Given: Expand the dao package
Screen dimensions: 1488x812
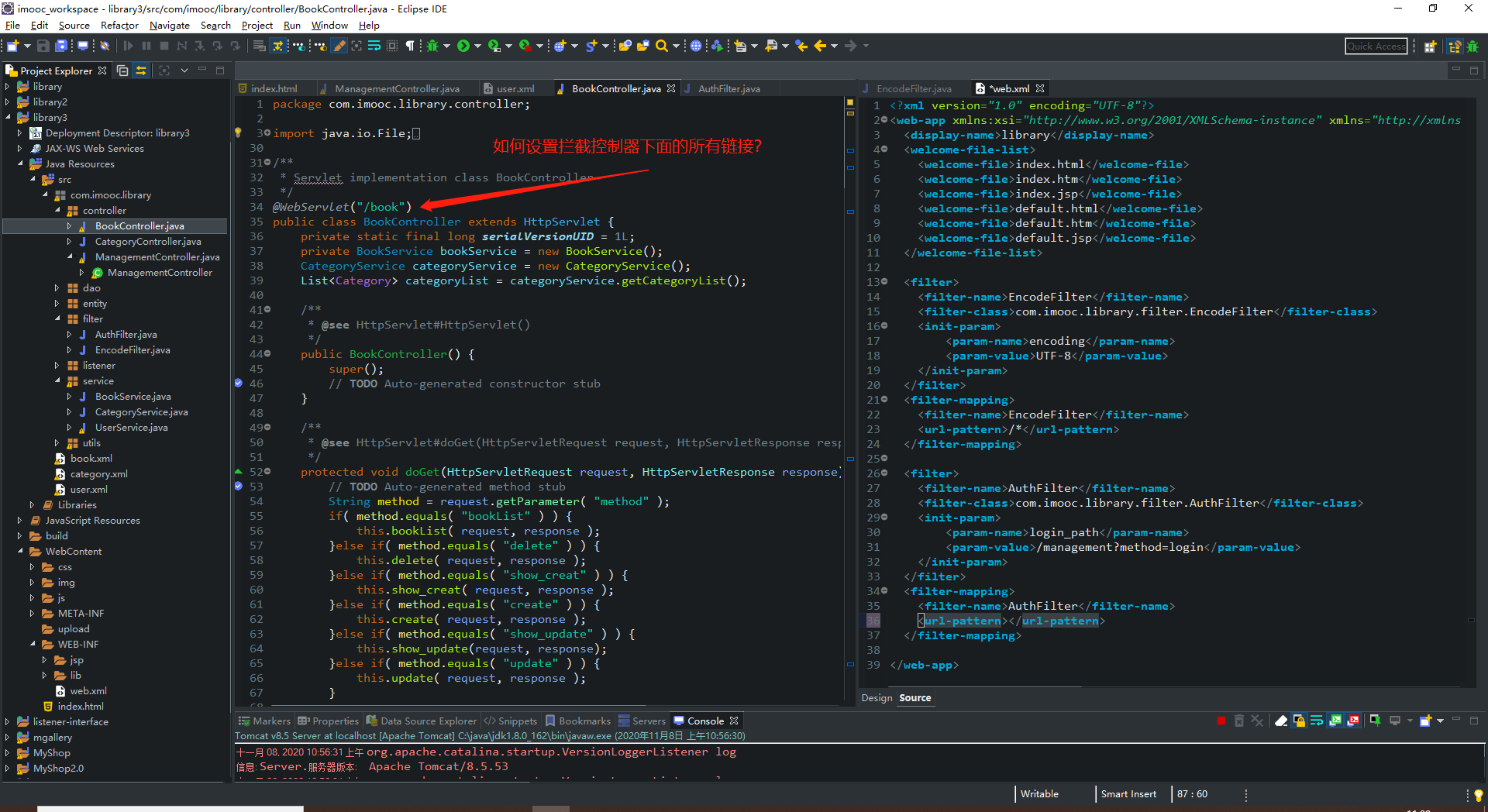Looking at the screenshot, I should [x=57, y=288].
